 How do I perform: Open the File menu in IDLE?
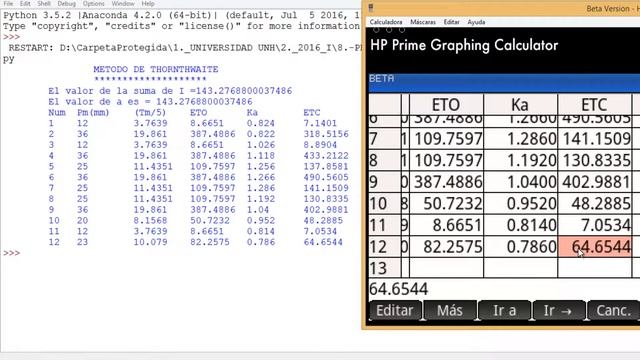point(8,3)
